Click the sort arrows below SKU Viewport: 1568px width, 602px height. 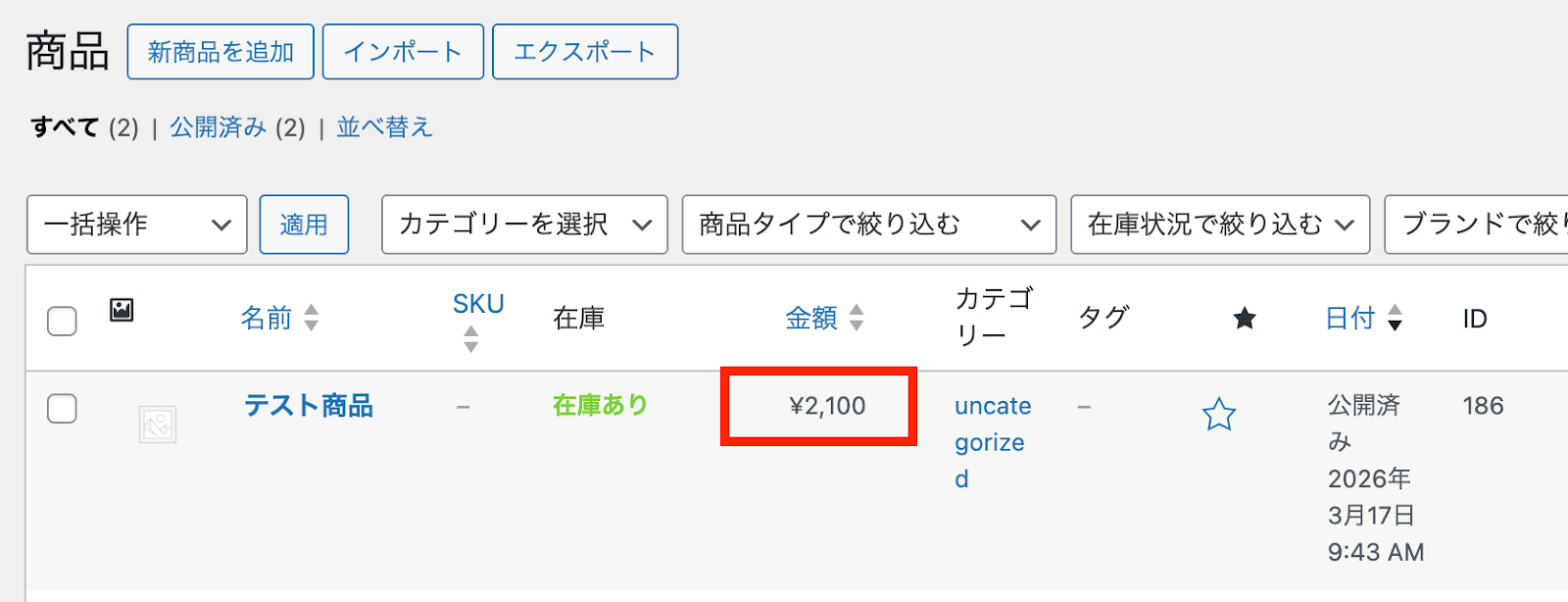tap(471, 339)
